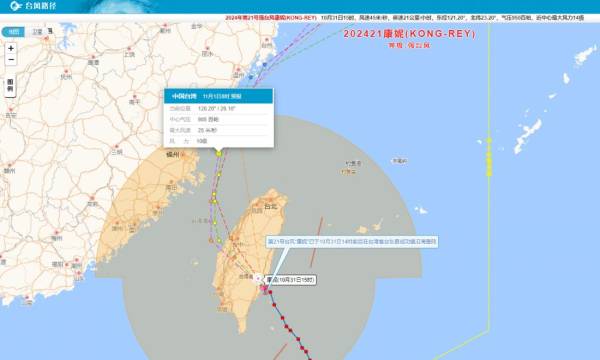Click the 台北 city label
The image size is (600, 360).
270,206
